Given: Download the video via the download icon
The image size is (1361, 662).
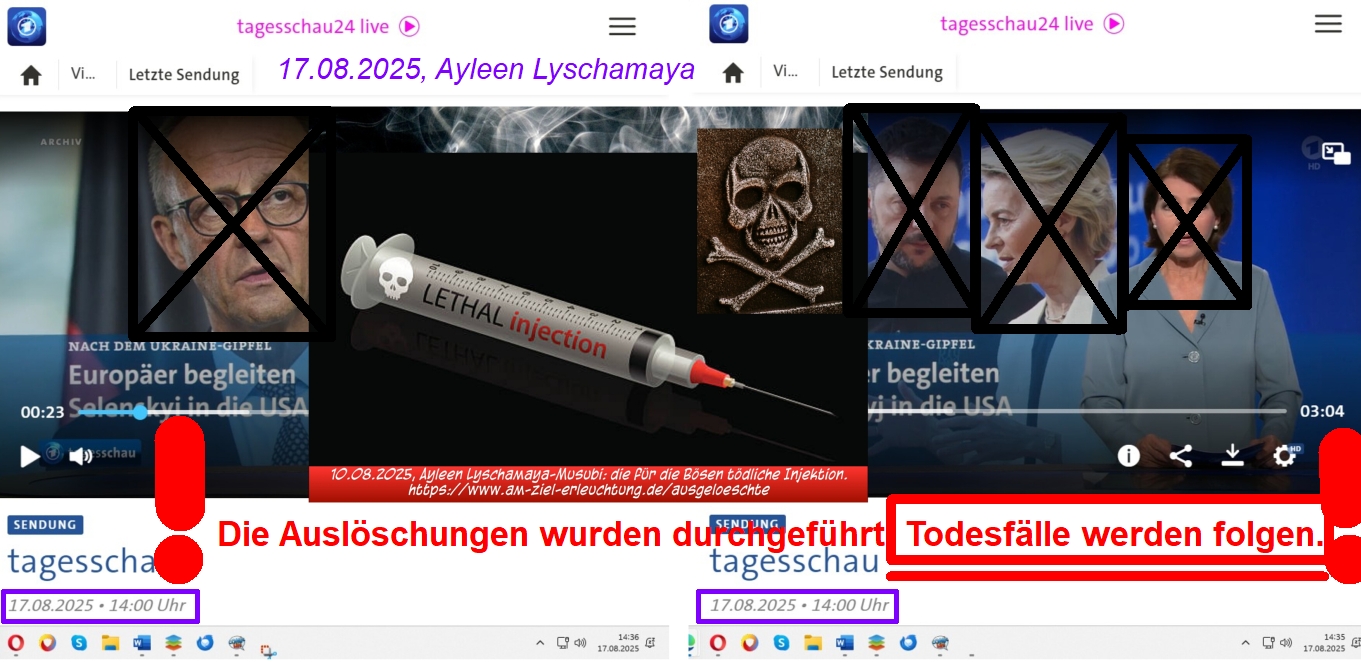Looking at the screenshot, I should pyautogui.click(x=1232, y=456).
